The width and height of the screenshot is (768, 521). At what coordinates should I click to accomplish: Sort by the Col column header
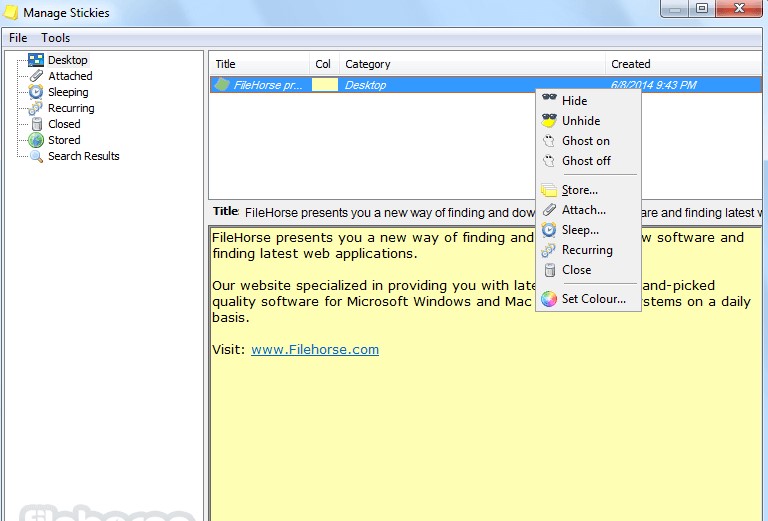(x=324, y=64)
